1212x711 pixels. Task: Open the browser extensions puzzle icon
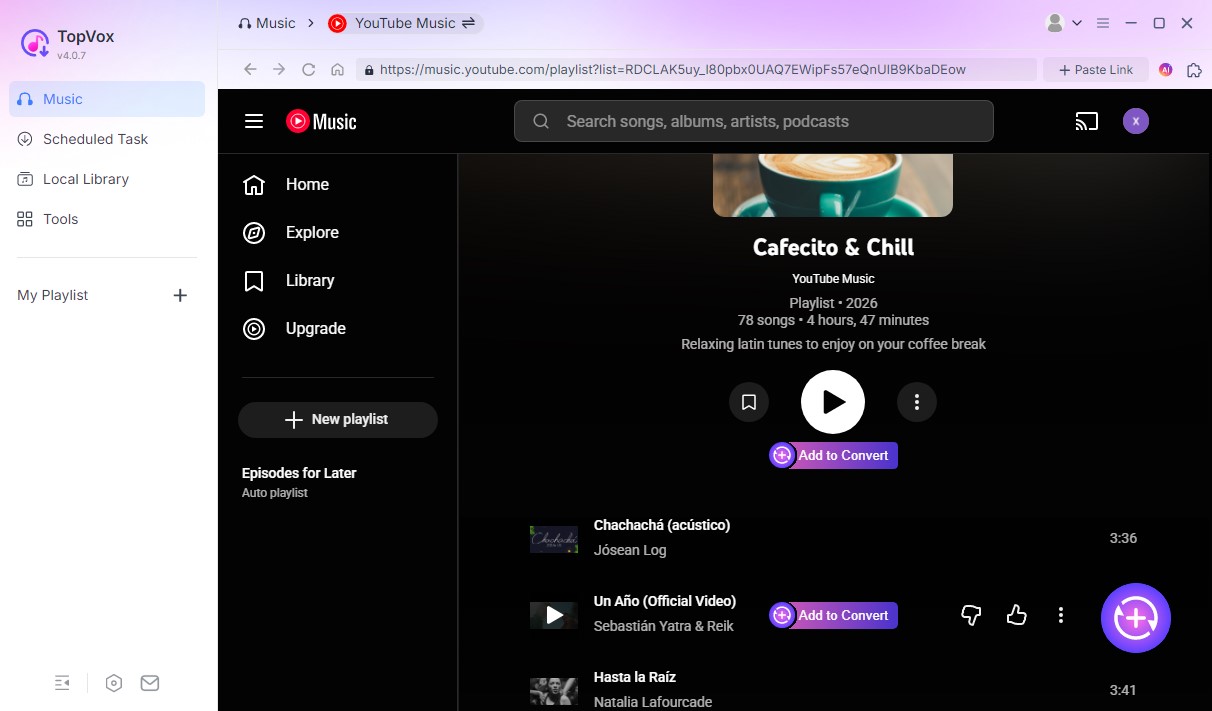(1194, 69)
